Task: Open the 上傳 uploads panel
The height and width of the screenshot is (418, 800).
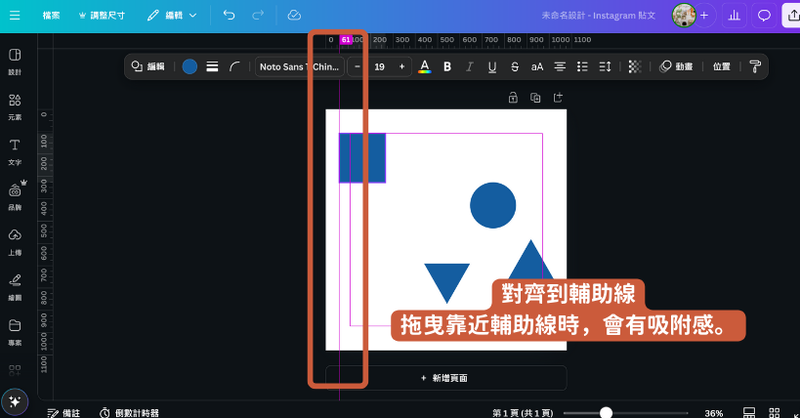Action: 15,240
